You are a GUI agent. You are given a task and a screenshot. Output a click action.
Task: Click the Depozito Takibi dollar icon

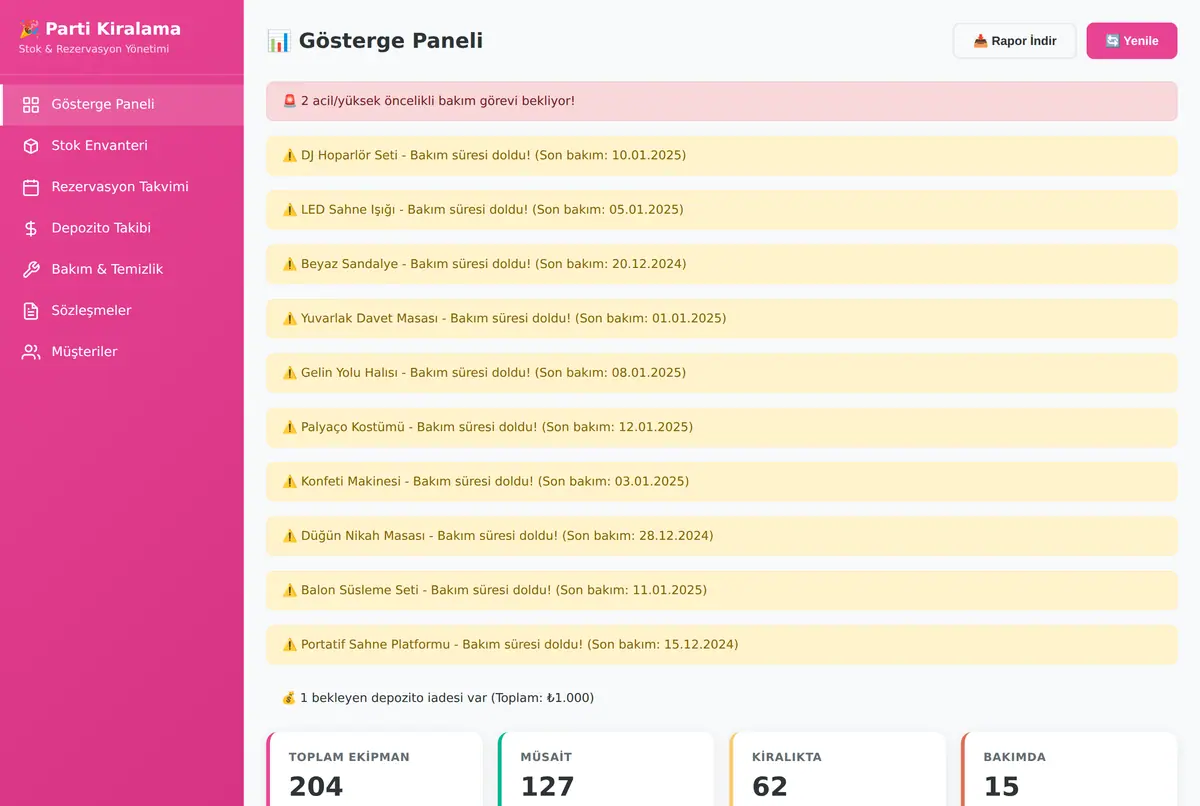coord(31,228)
